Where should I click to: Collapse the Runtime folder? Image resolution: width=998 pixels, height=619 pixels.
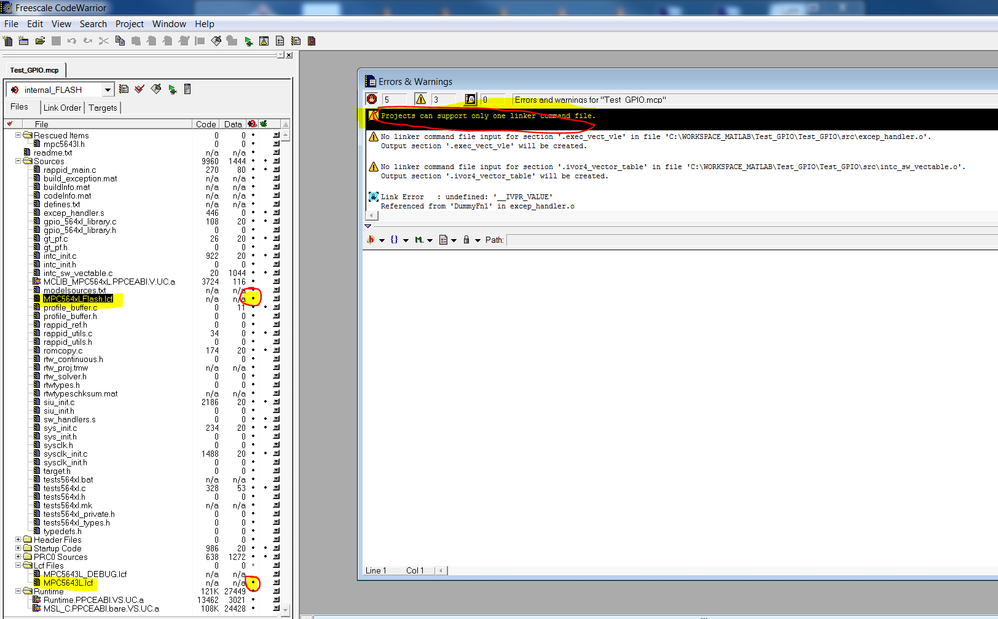click(18, 591)
